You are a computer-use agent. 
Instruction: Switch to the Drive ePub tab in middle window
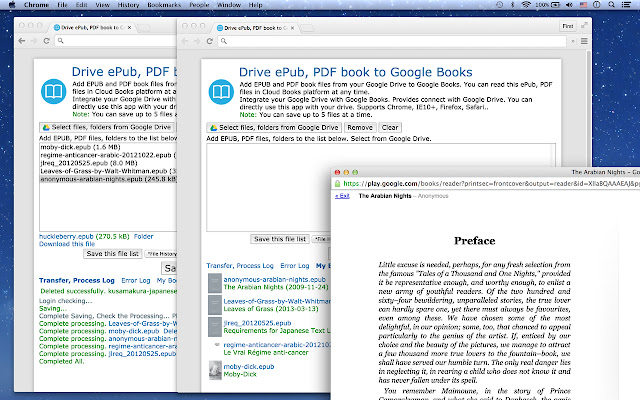pyautogui.click(x=250, y=29)
